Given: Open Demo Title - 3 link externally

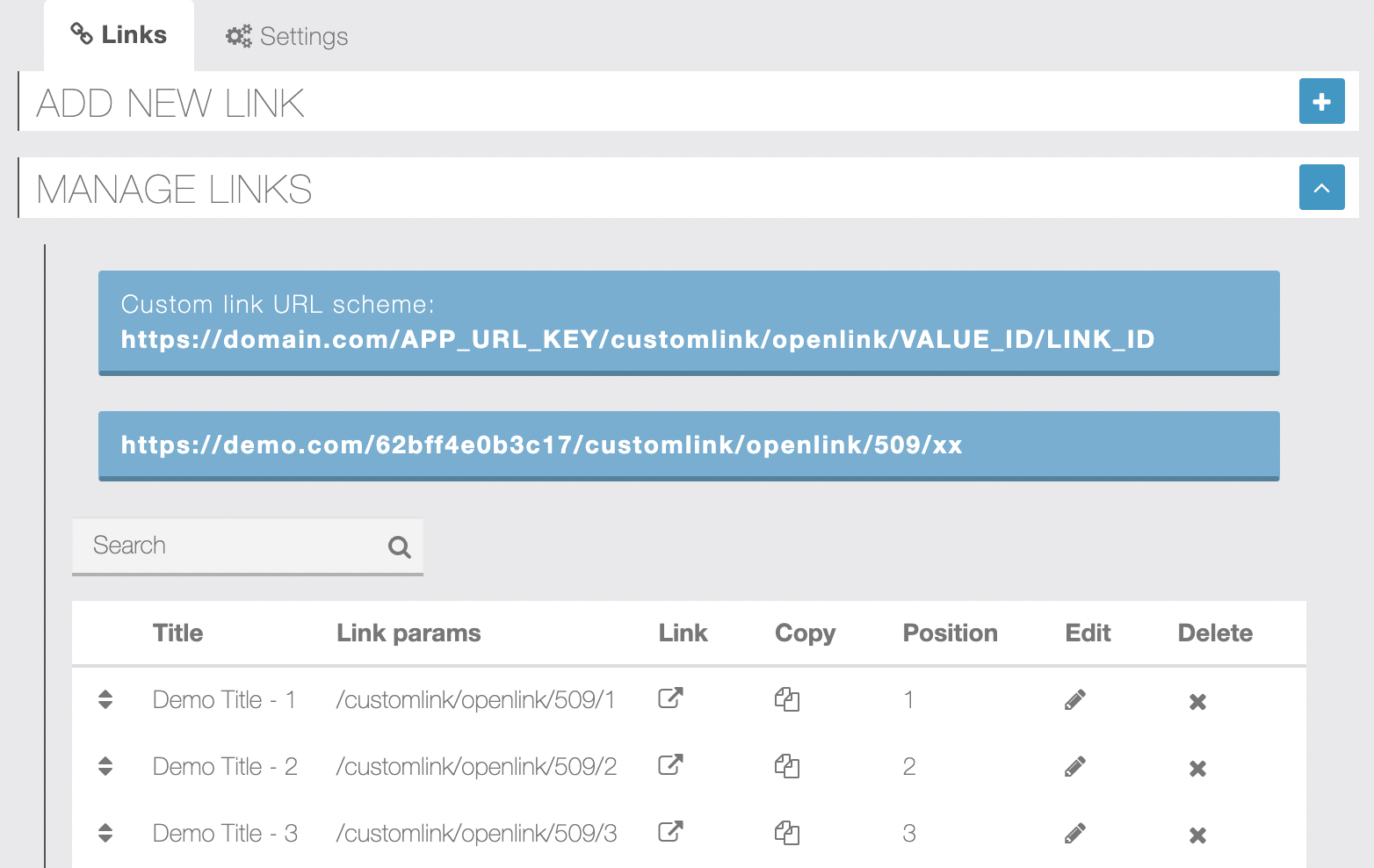Looking at the screenshot, I should pyautogui.click(x=669, y=832).
